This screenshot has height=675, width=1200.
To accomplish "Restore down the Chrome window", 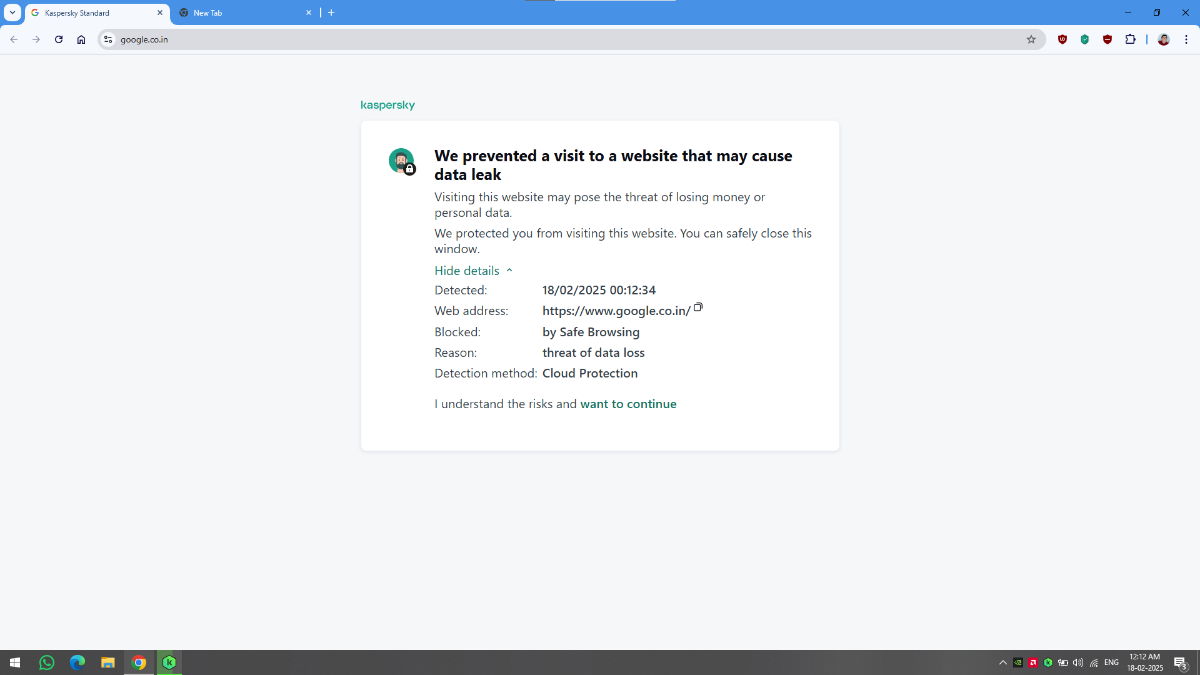I will coord(1157,13).
